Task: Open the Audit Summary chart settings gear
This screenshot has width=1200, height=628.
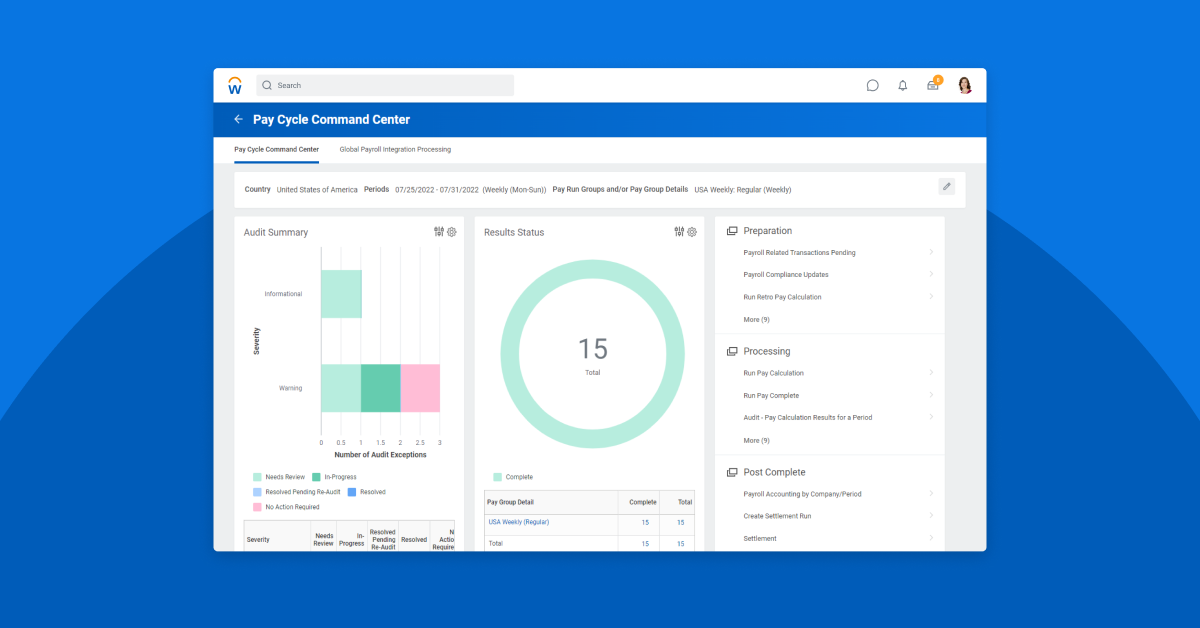Action: point(451,231)
